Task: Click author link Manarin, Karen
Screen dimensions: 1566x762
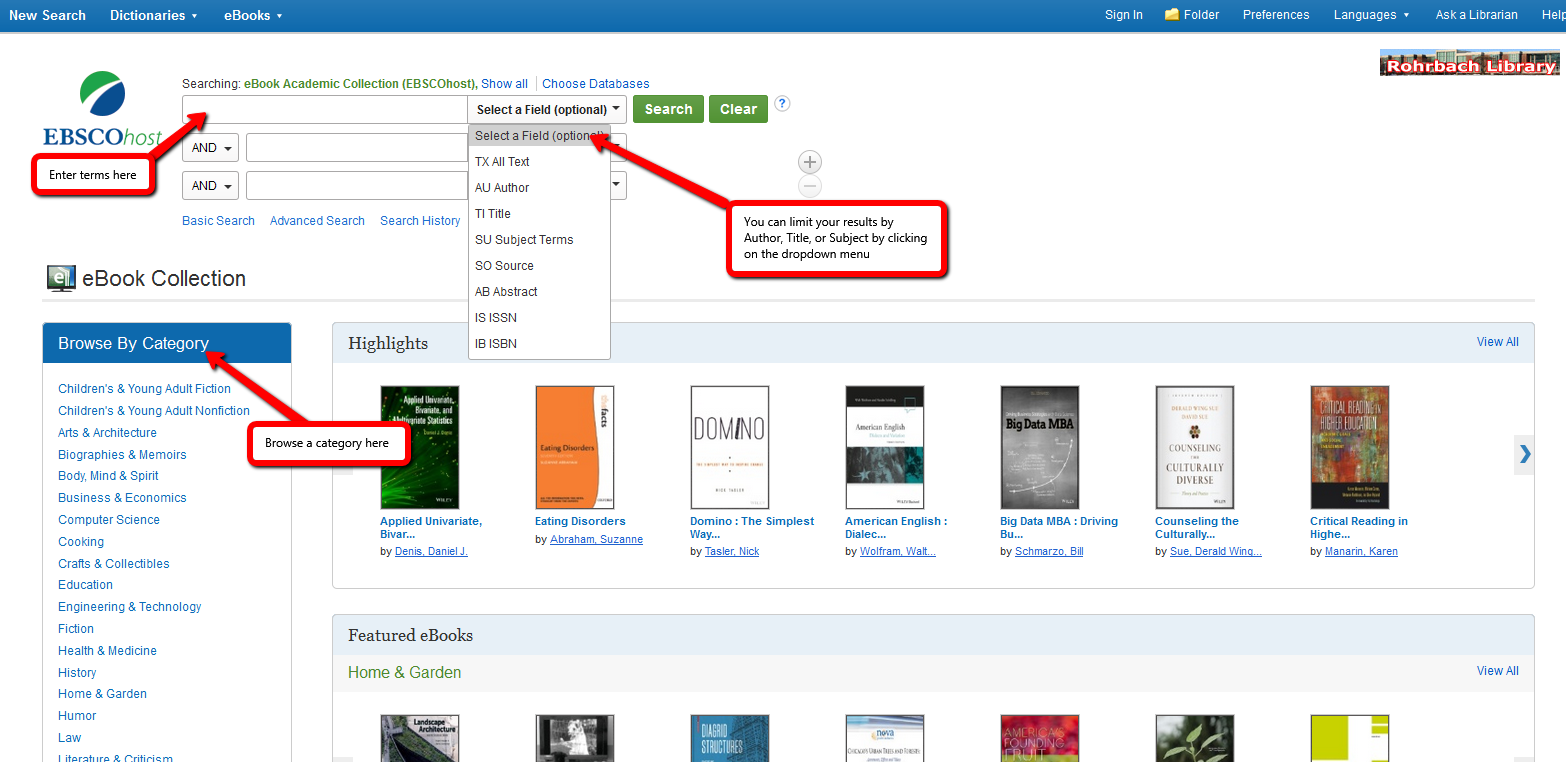Action: (x=1361, y=552)
